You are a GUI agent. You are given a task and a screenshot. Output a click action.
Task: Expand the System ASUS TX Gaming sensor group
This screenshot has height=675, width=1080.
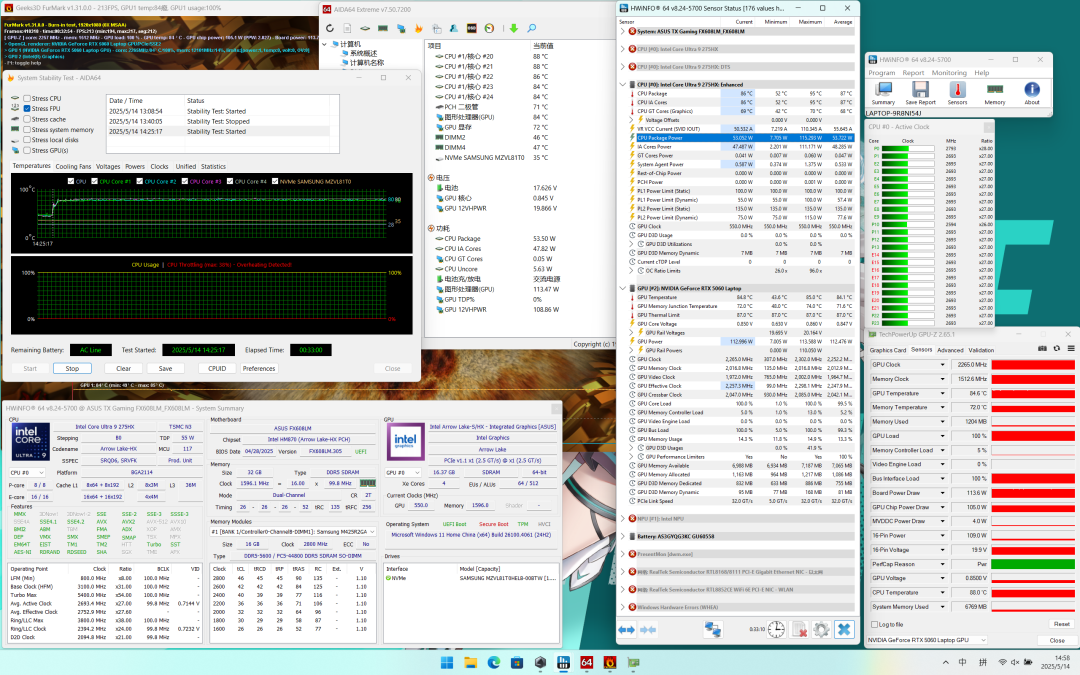click(x=623, y=32)
